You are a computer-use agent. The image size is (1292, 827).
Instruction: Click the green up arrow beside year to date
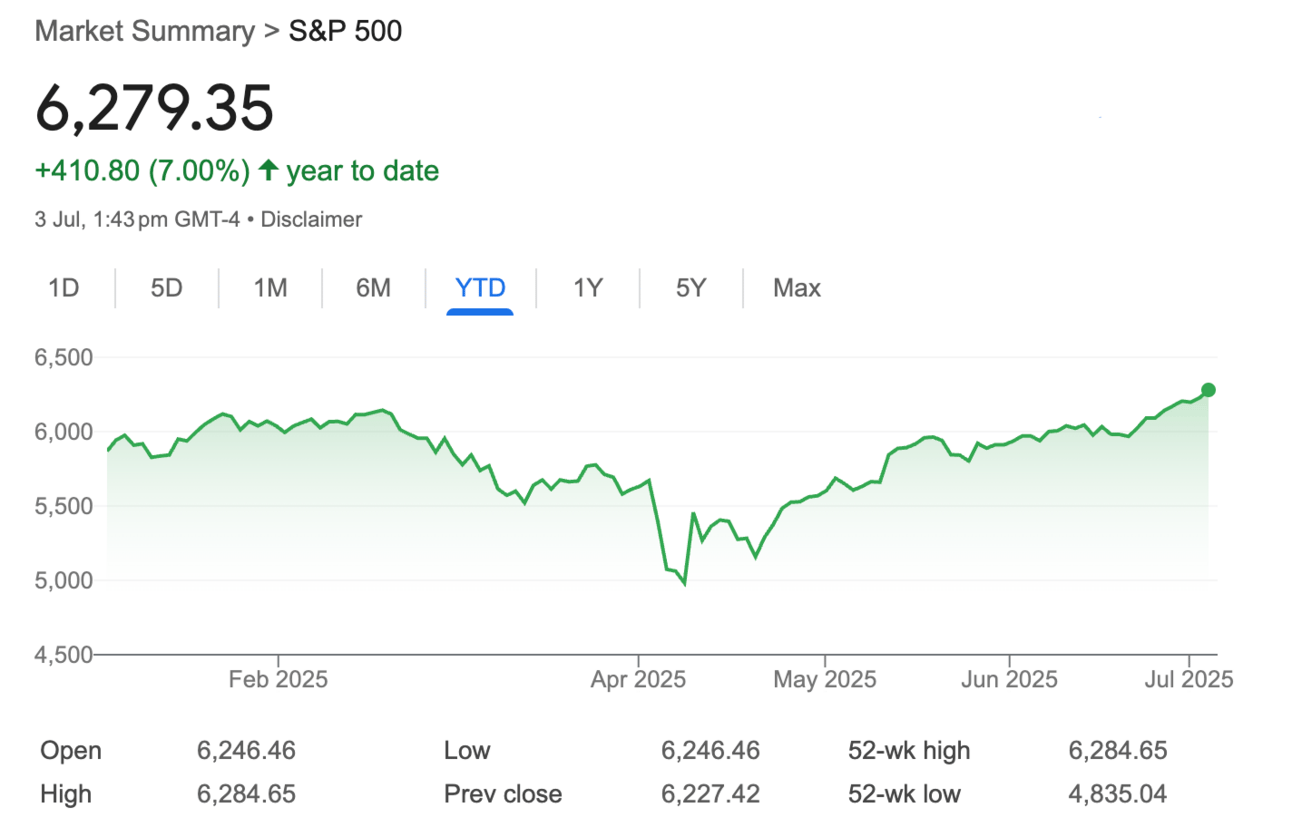tap(267, 171)
